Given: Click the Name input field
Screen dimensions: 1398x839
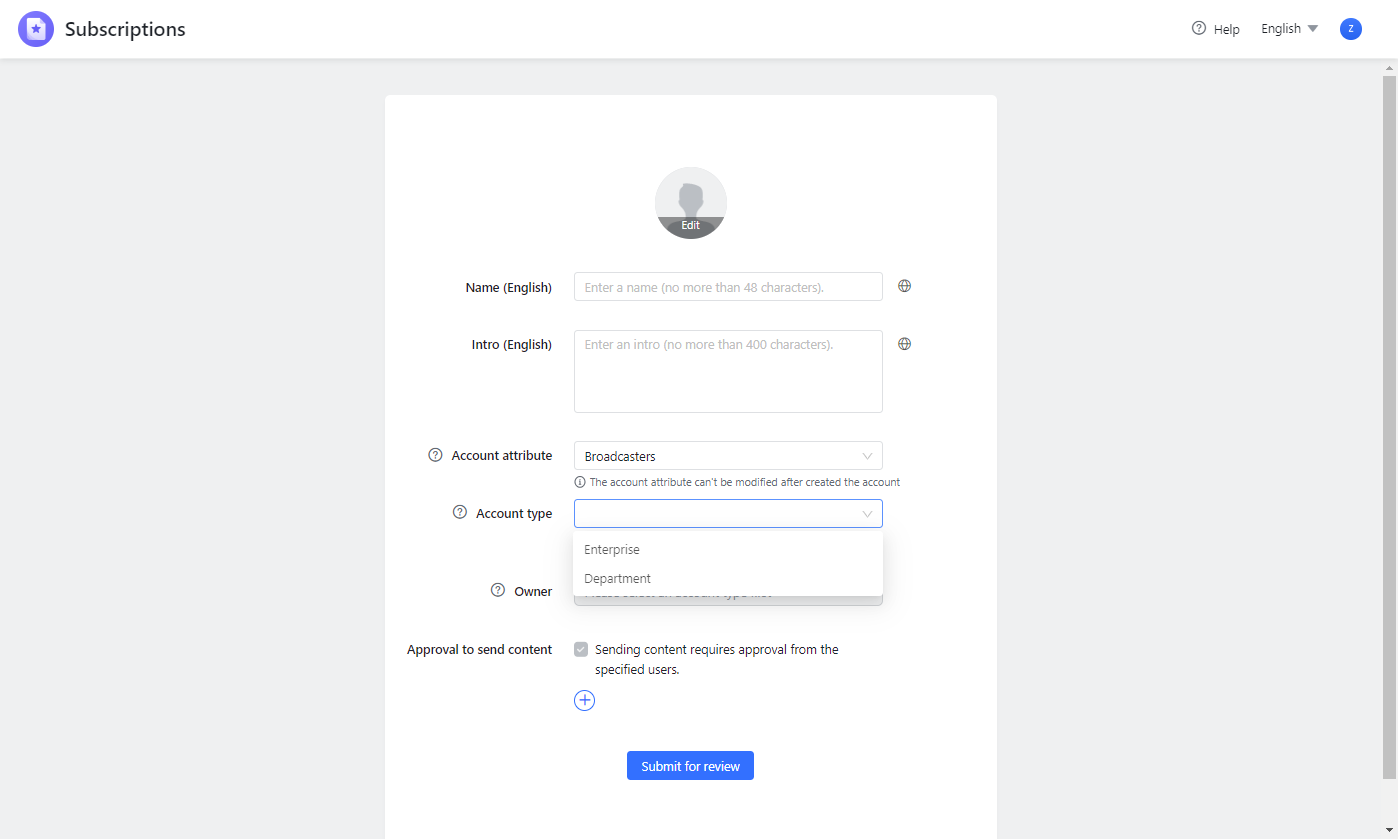Looking at the screenshot, I should click(727, 286).
